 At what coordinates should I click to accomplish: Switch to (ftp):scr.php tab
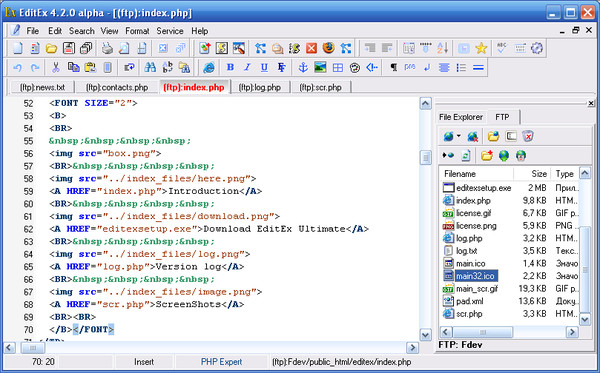point(320,87)
